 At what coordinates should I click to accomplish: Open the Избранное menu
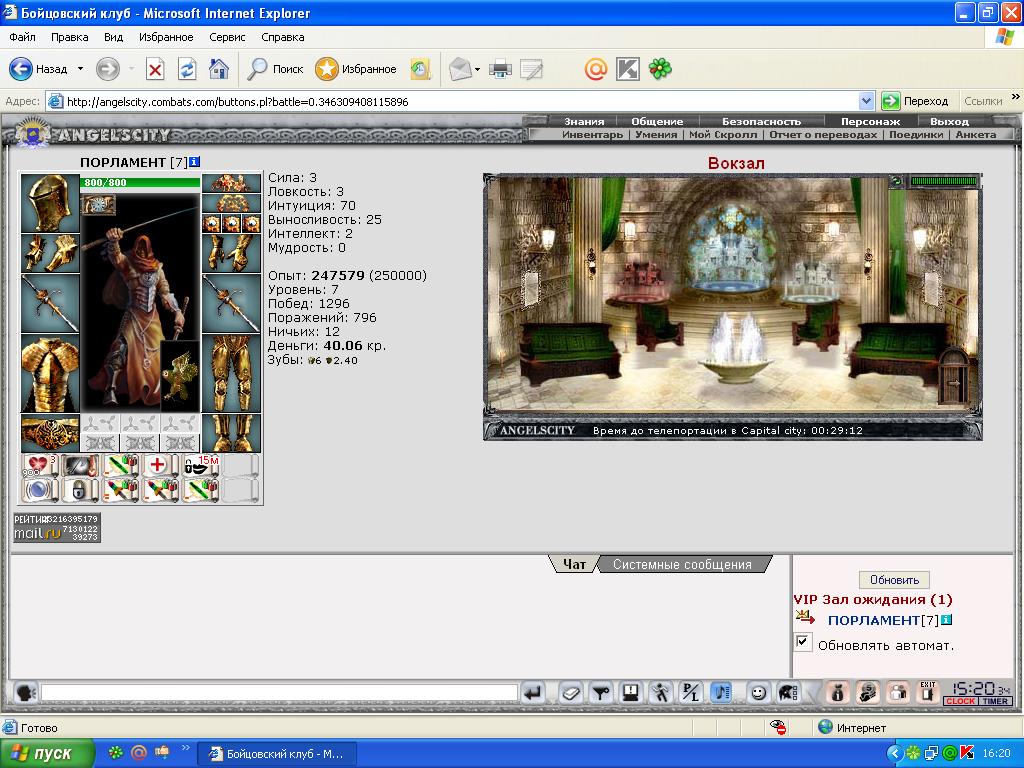coord(166,37)
